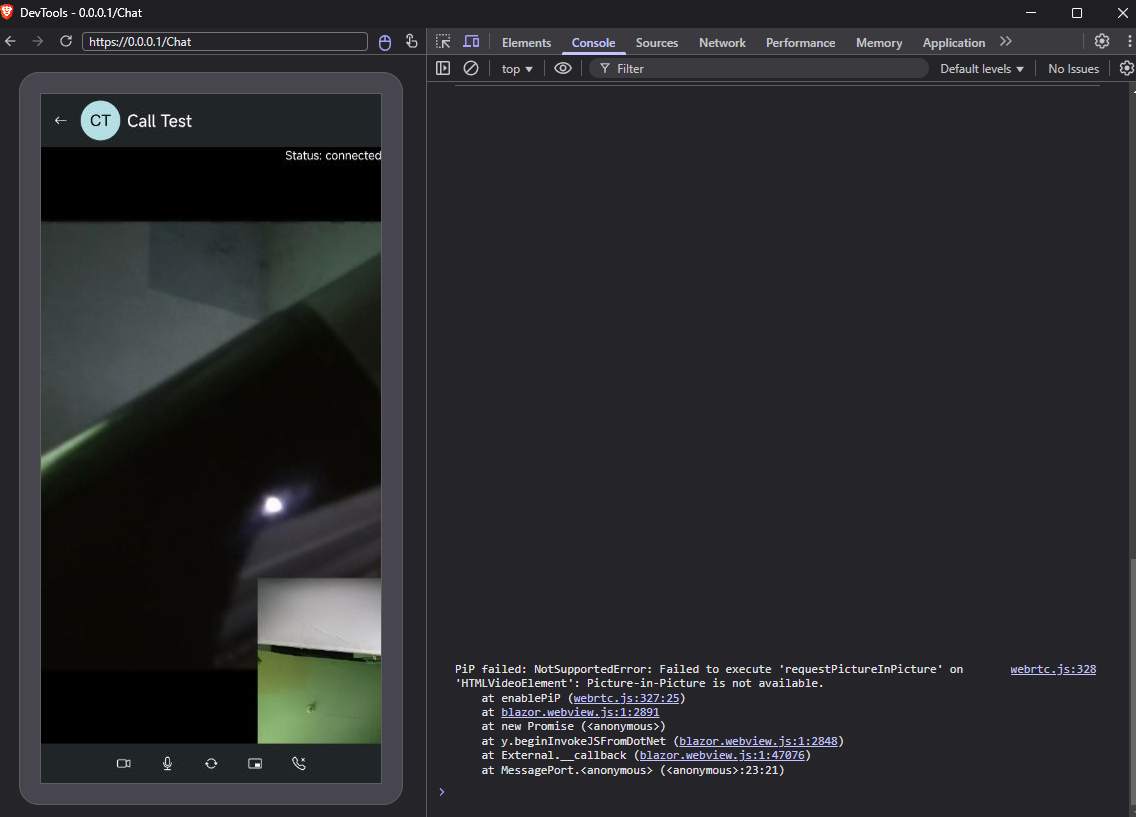Toggle the camera in the call controls
The height and width of the screenshot is (817, 1136).
[x=124, y=763]
